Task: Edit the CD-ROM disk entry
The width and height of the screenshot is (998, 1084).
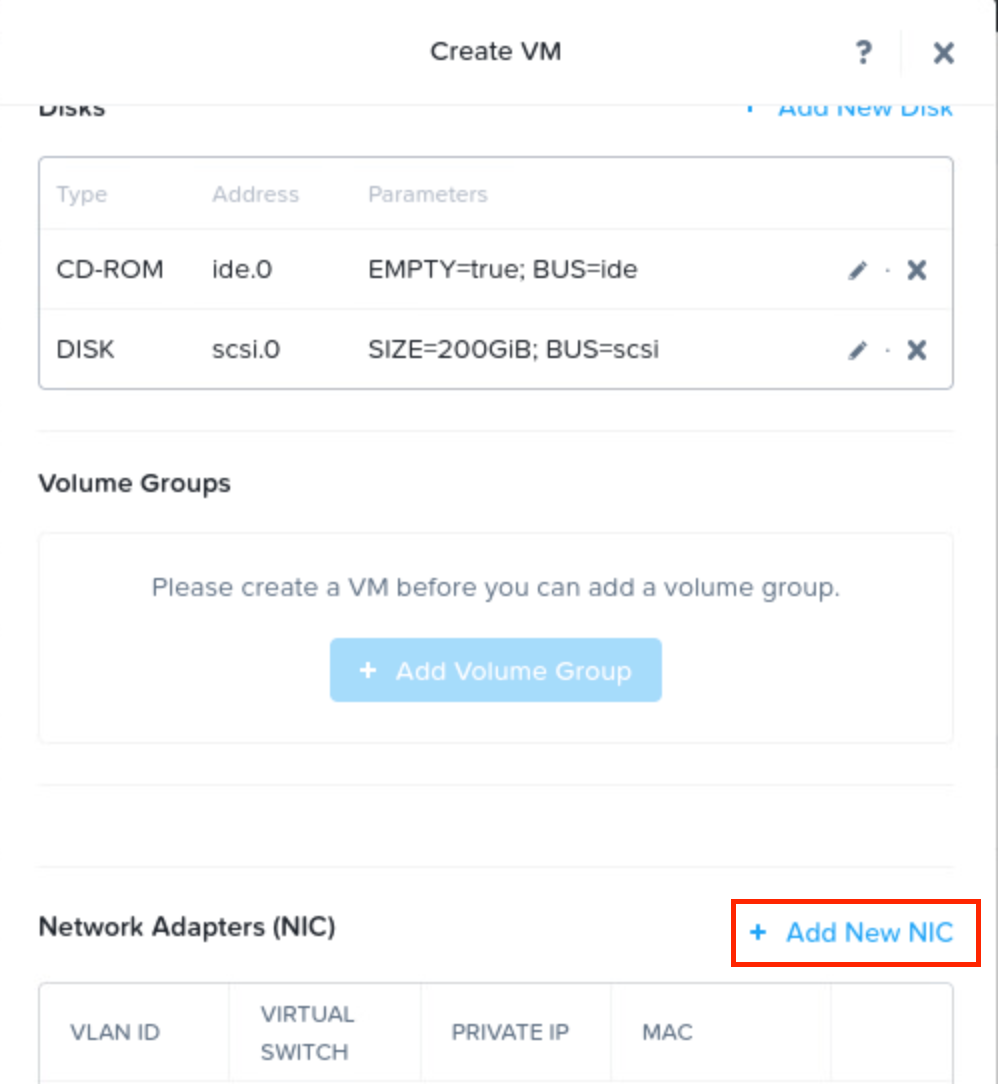Action: pos(857,269)
